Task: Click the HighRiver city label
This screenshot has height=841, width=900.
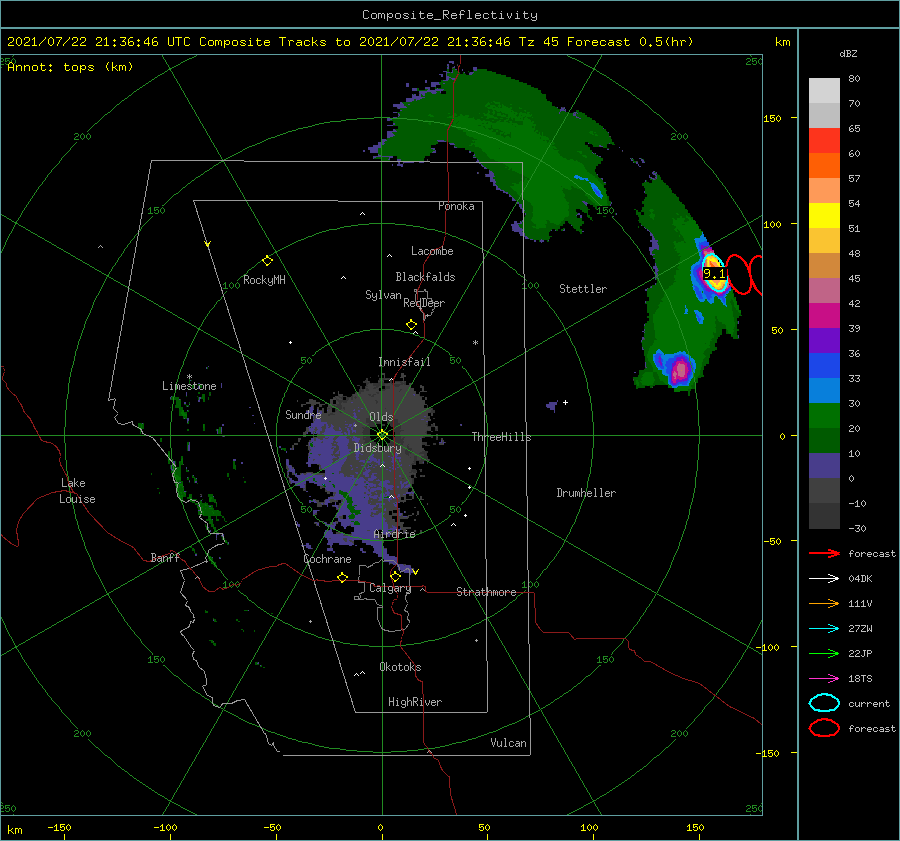Action: [x=415, y=702]
